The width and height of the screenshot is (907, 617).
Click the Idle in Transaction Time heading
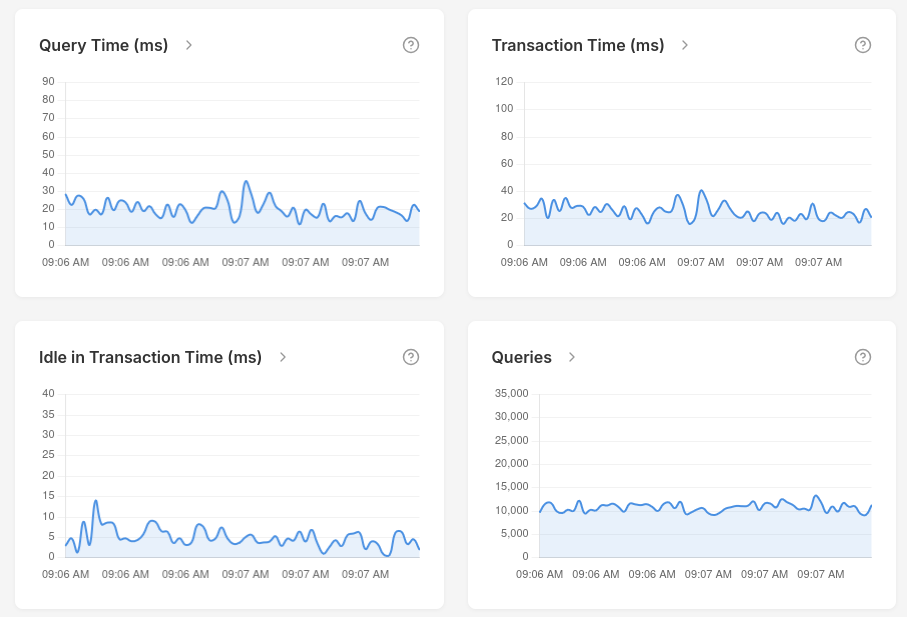pyautogui.click(x=150, y=357)
